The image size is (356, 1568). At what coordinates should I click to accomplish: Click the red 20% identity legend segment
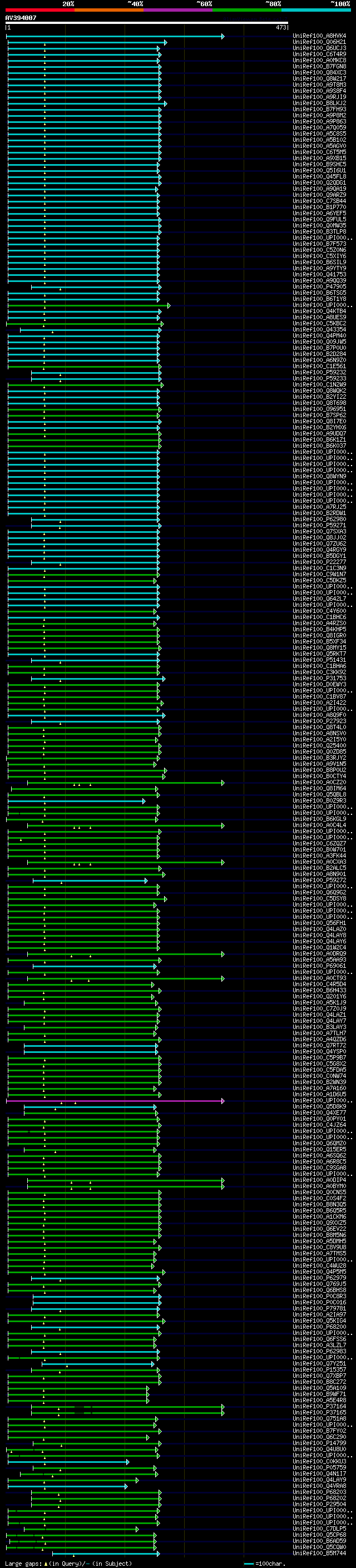[x=39, y=11]
